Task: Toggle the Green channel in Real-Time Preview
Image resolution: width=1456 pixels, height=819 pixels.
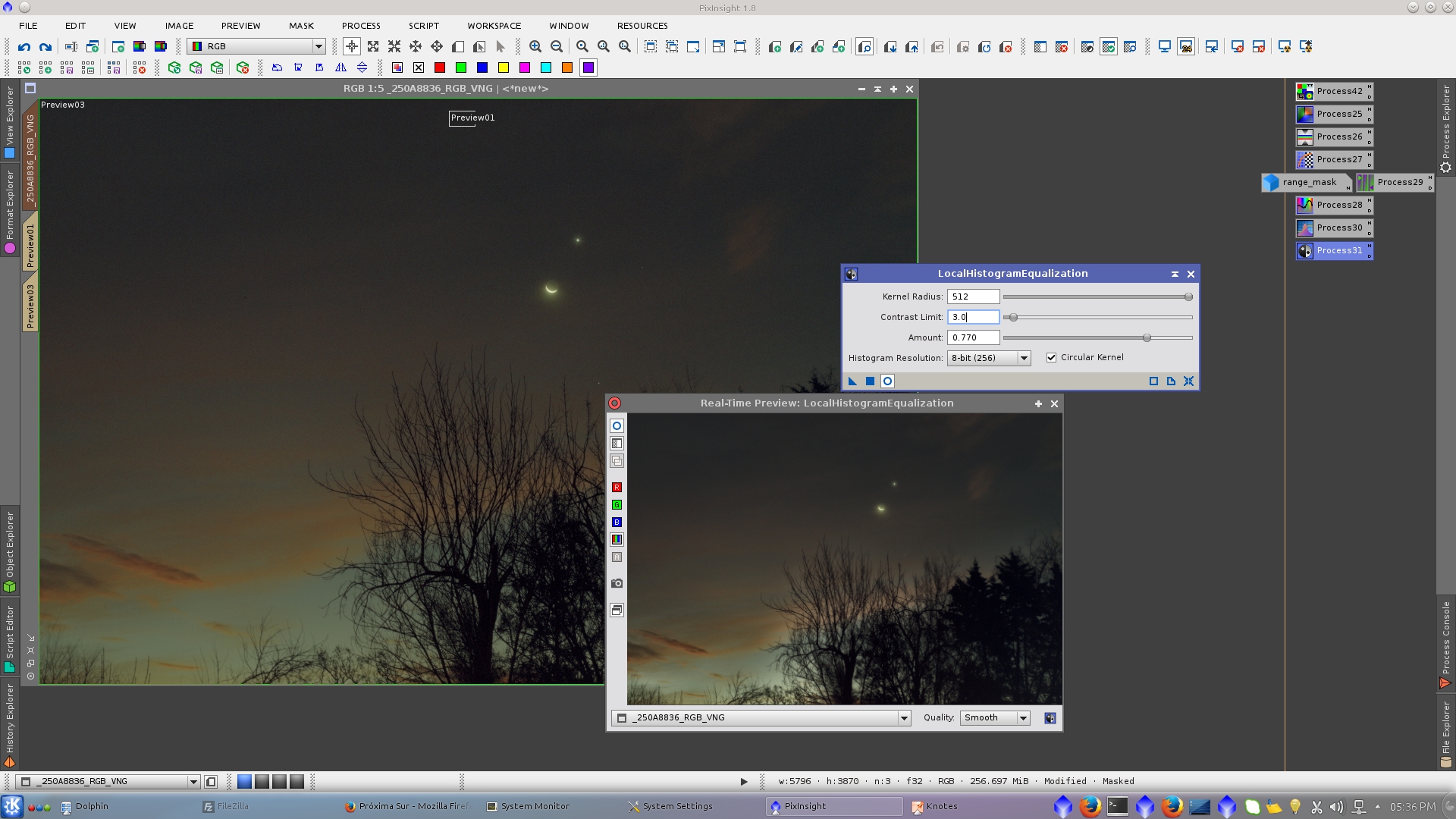Action: tap(617, 505)
